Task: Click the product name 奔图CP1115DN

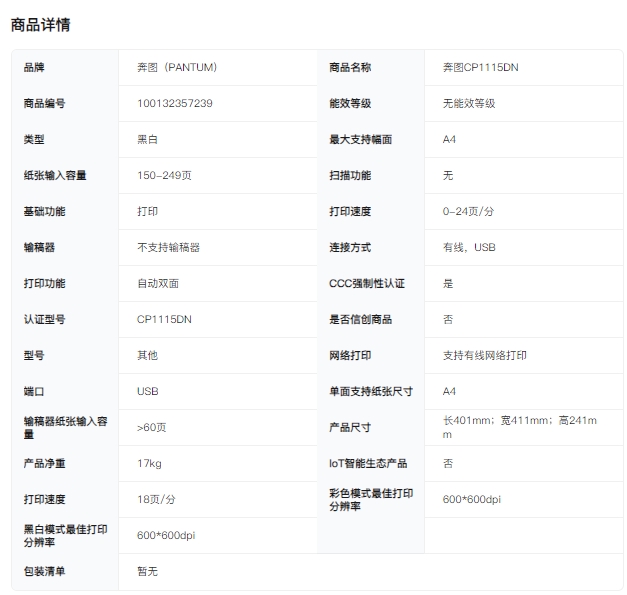Action: coord(480,67)
